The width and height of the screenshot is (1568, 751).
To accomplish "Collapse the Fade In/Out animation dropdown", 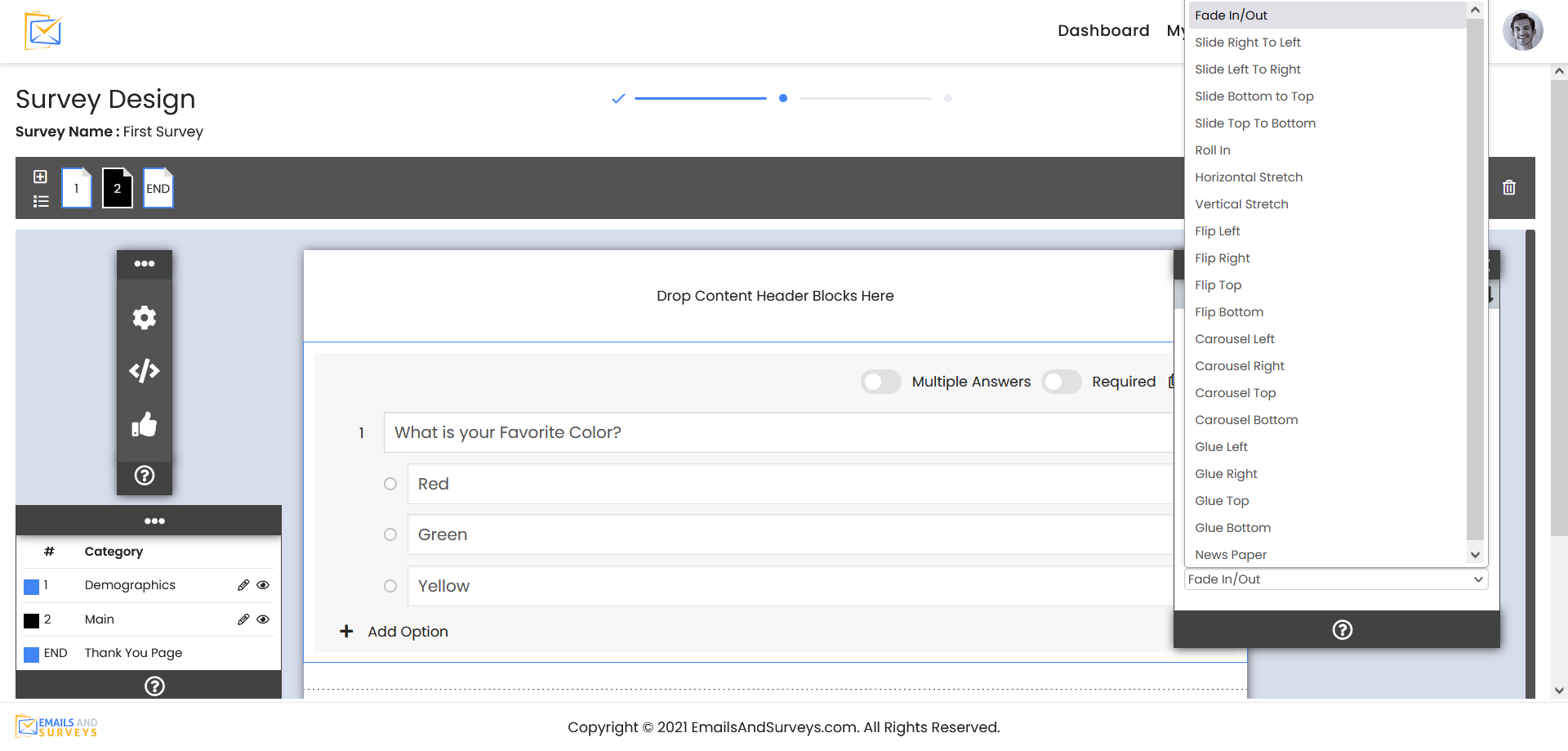I will coord(1335,579).
